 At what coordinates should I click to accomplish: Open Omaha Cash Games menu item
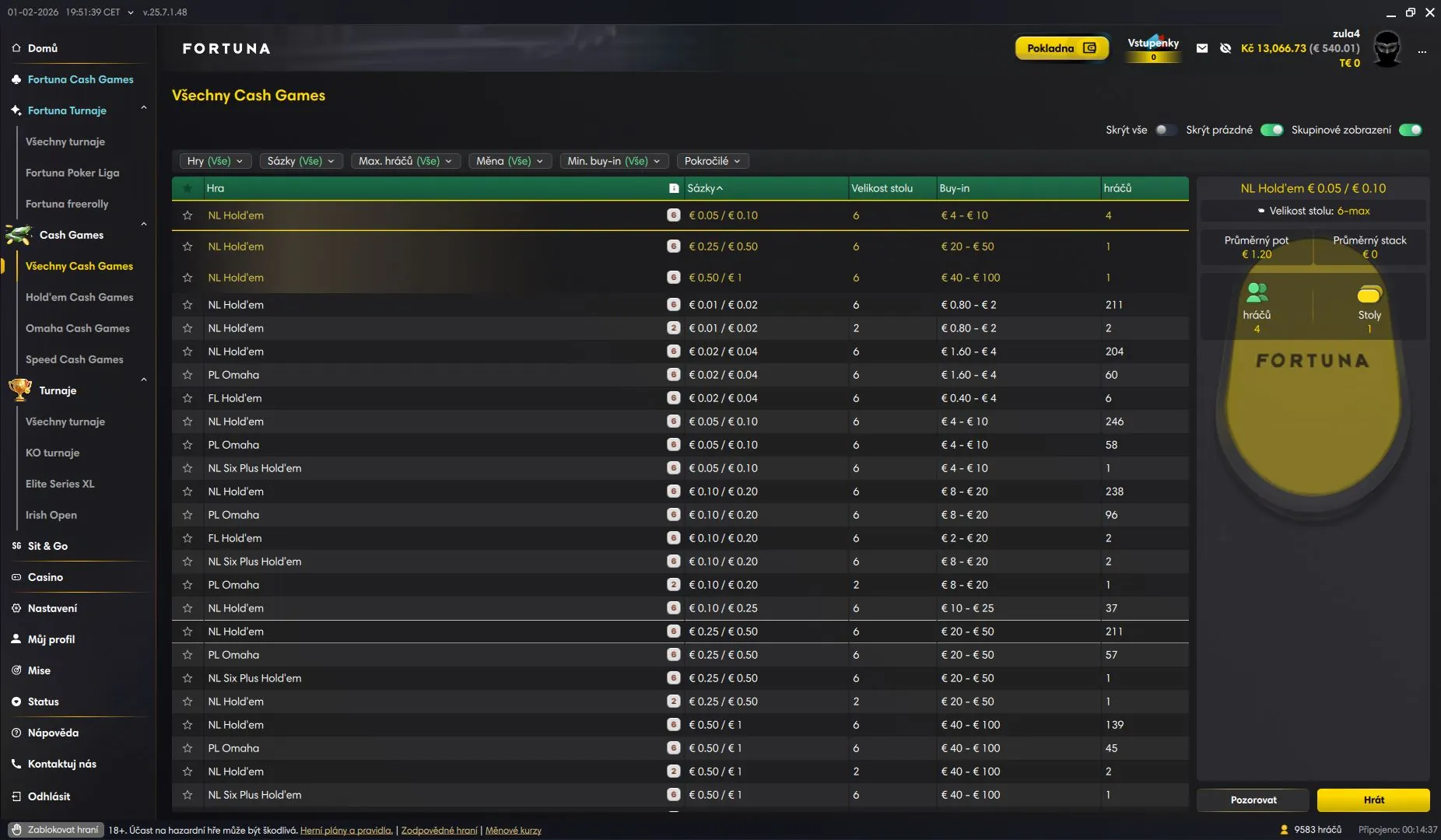tap(78, 328)
